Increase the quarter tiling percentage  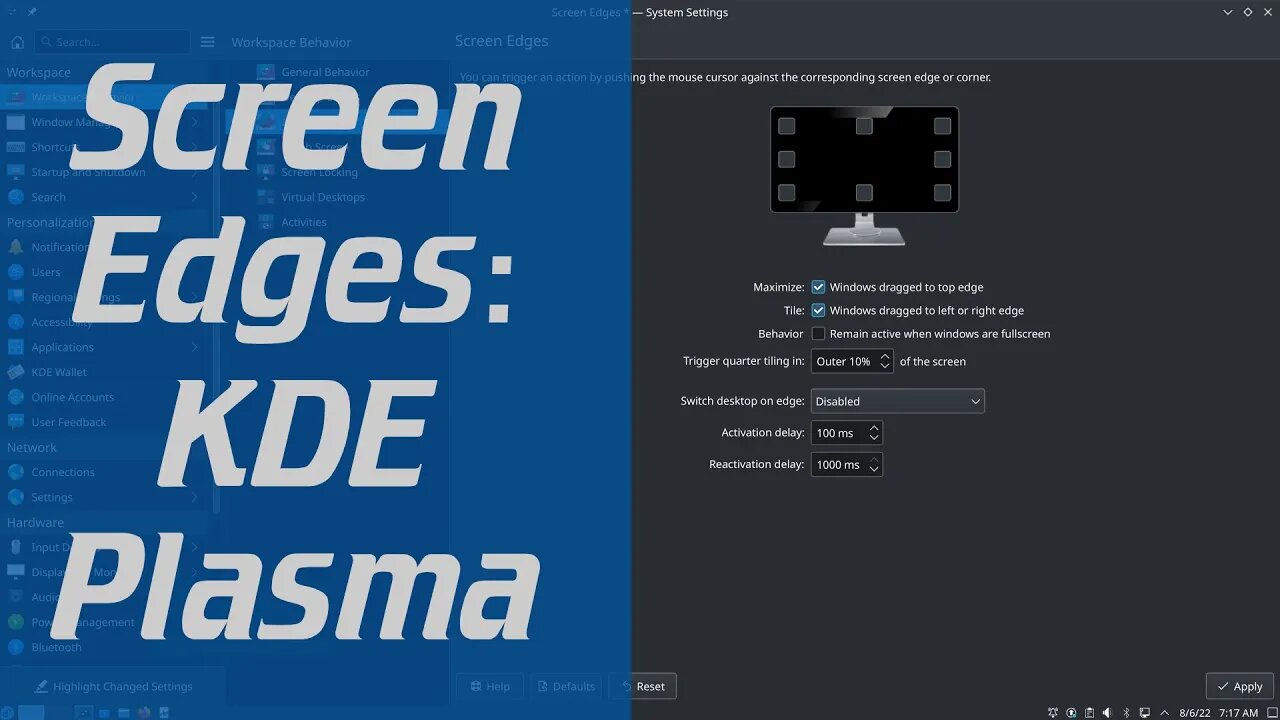(x=885, y=356)
